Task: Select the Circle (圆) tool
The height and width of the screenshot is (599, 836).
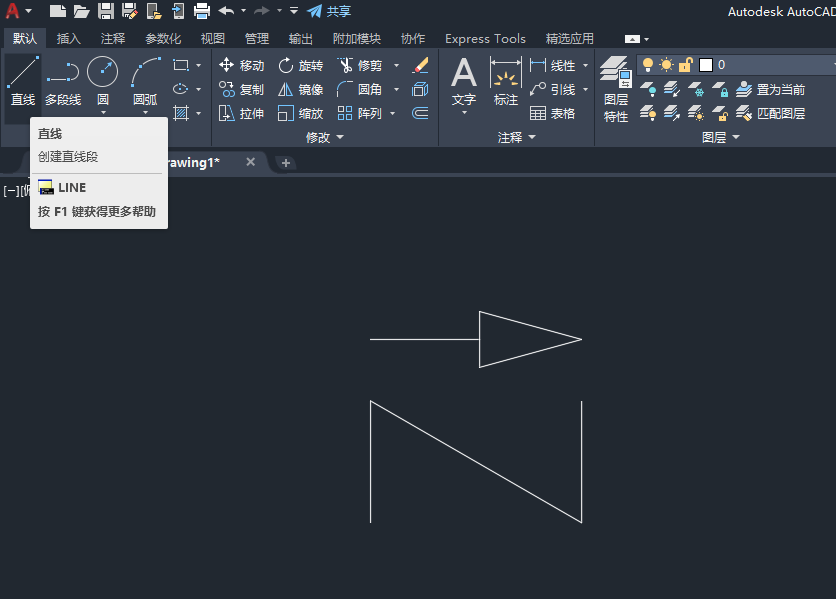Action: click(102, 81)
